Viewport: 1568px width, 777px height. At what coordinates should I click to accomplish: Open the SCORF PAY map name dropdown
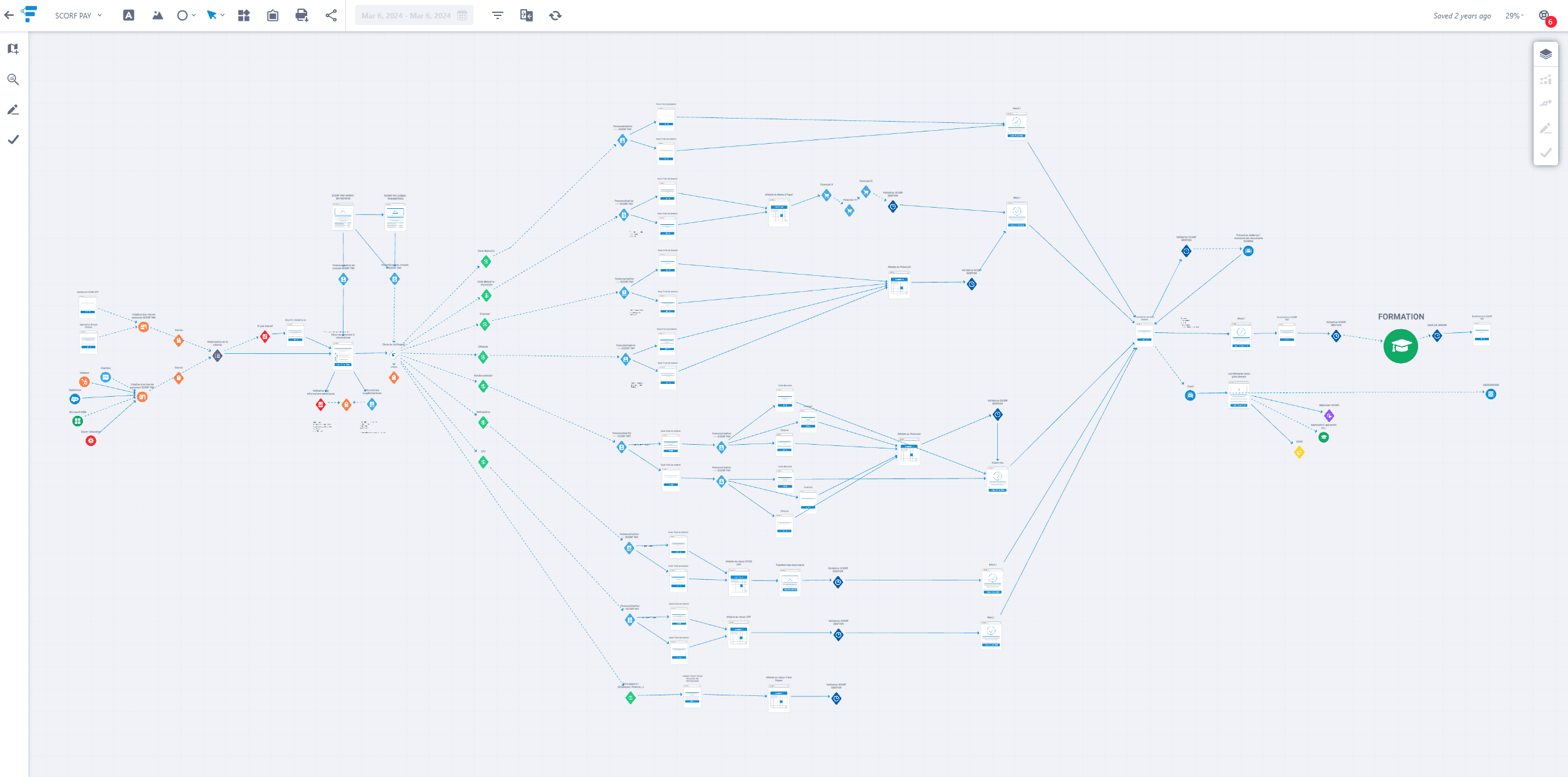(78, 15)
